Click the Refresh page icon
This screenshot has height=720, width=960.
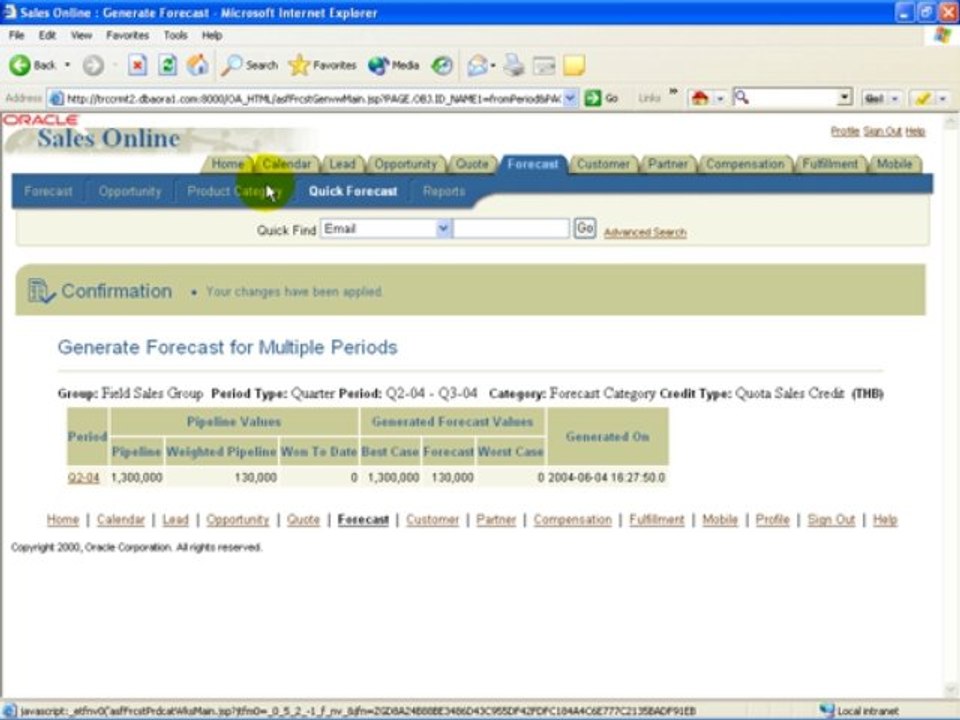pyautogui.click(x=167, y=65)
